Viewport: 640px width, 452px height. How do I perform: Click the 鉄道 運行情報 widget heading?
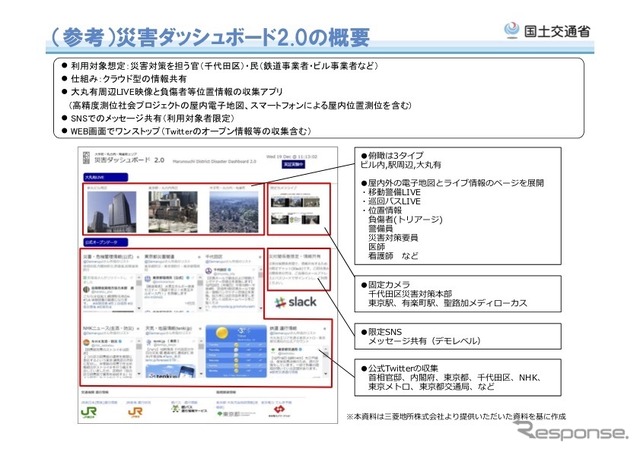pos(283,328)
